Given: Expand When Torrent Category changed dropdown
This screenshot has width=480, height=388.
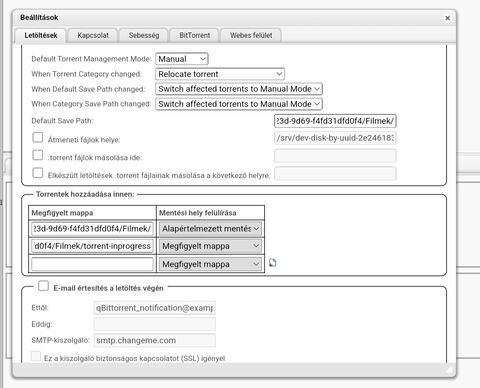Looking at the screenshot, I should (220, 74).
